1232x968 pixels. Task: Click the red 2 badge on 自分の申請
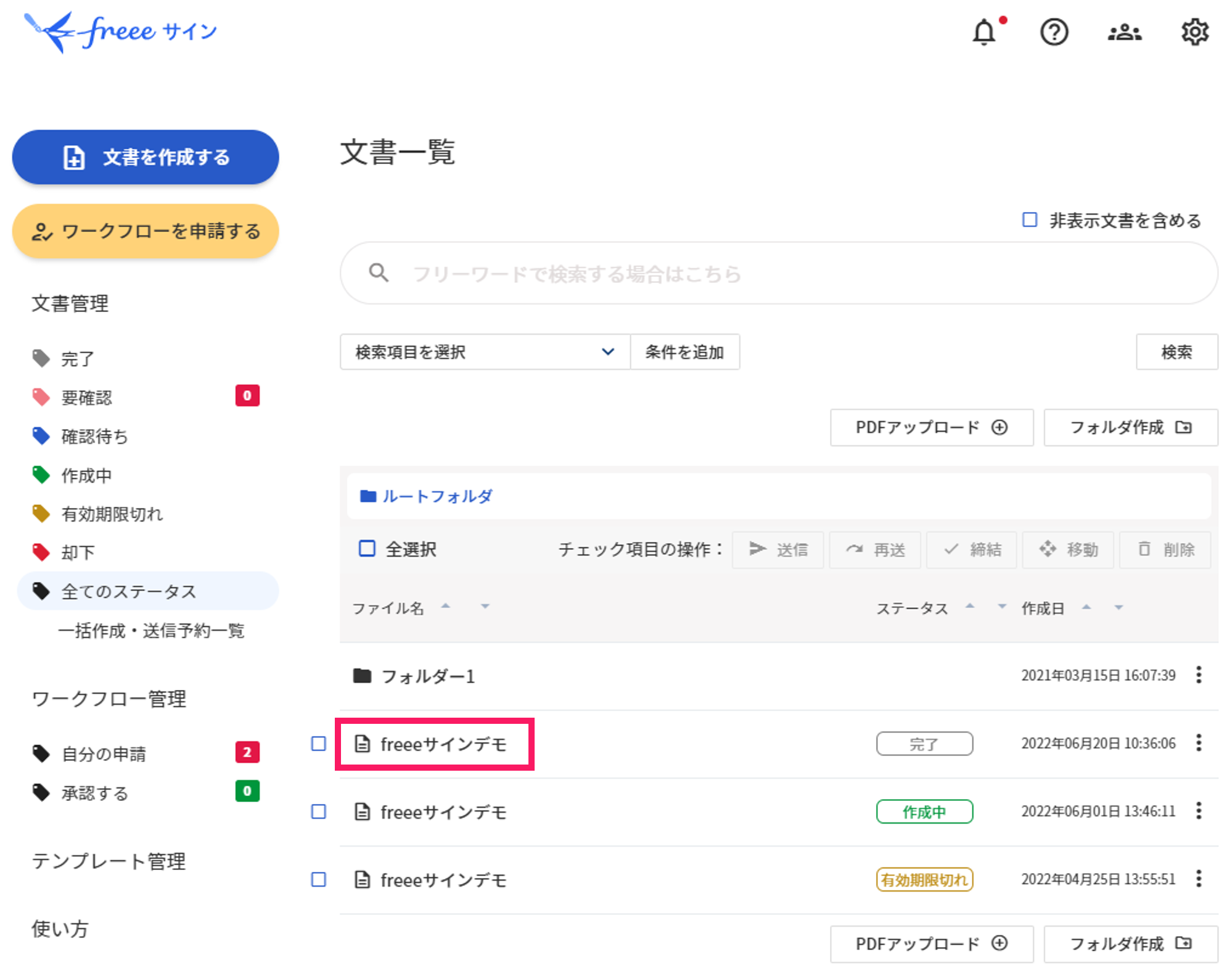247,752
